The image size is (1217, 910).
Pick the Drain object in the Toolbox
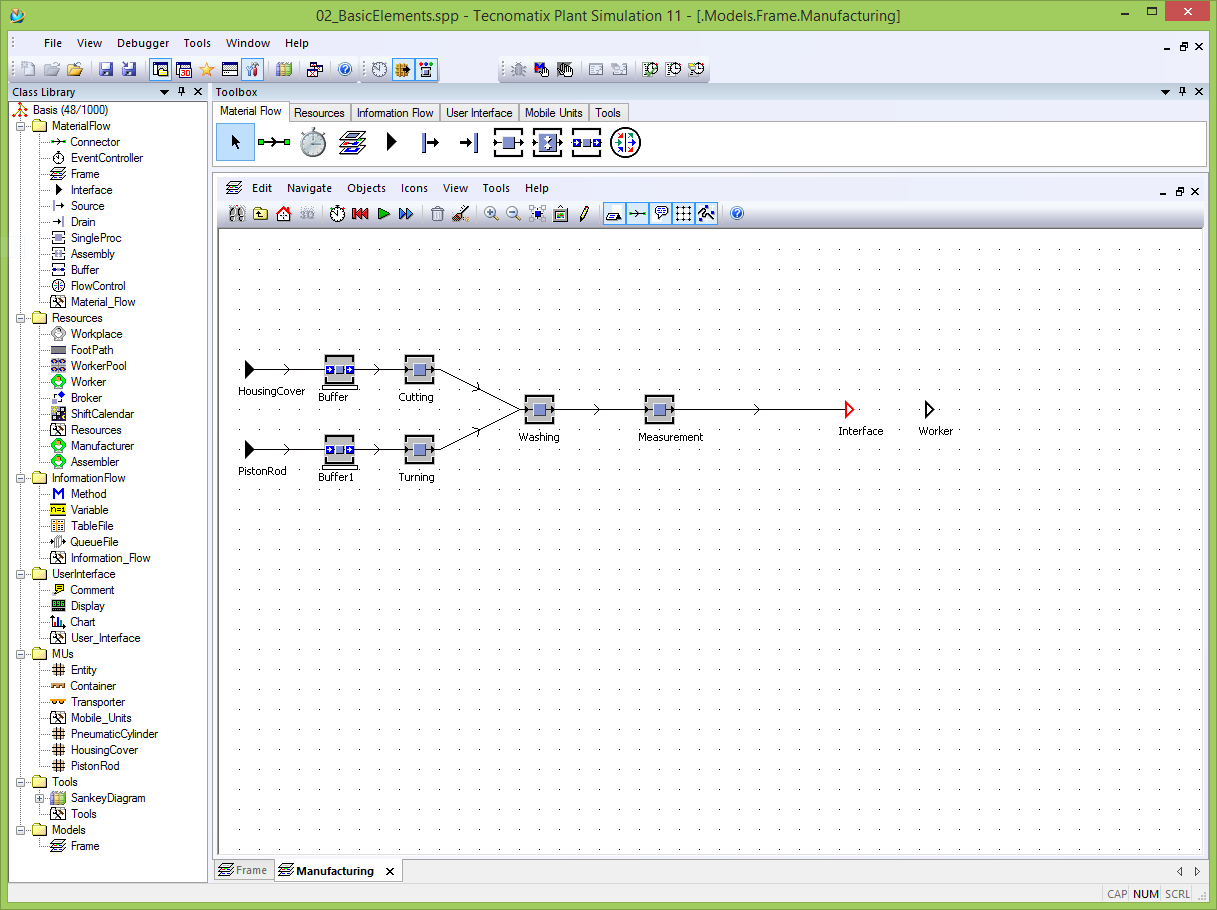(468, 143)
